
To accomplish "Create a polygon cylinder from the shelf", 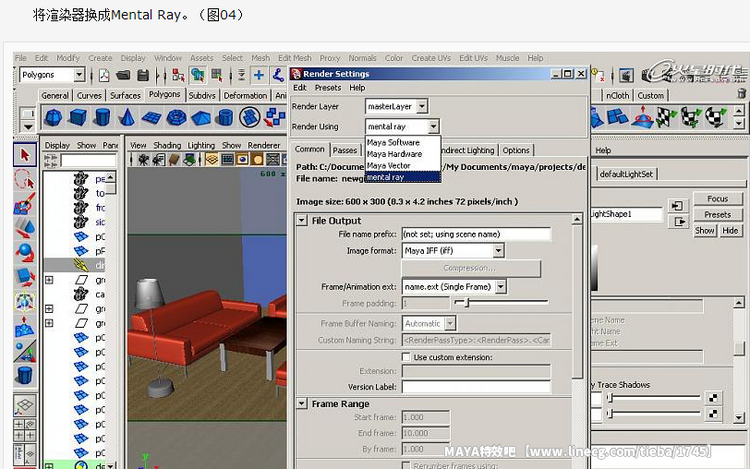I will coord(102,118).
